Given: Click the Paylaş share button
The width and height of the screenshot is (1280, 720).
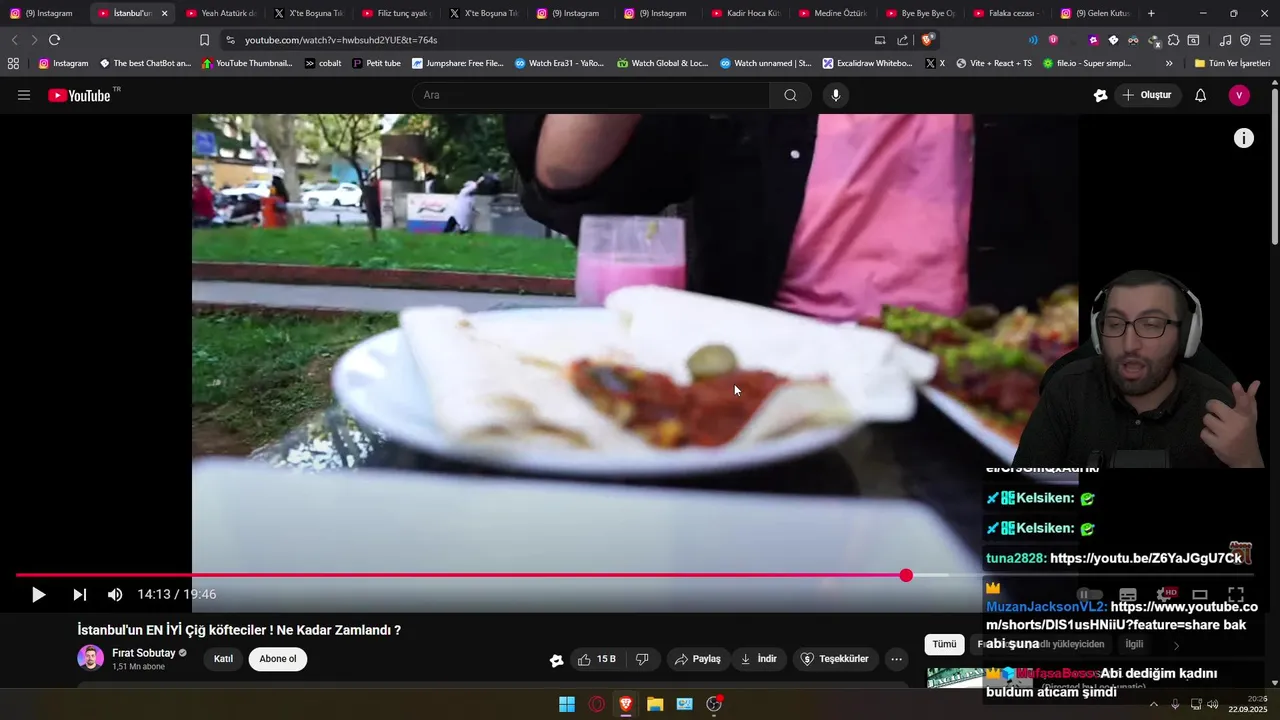Looking at the screenshot, I should coord(697,659).
